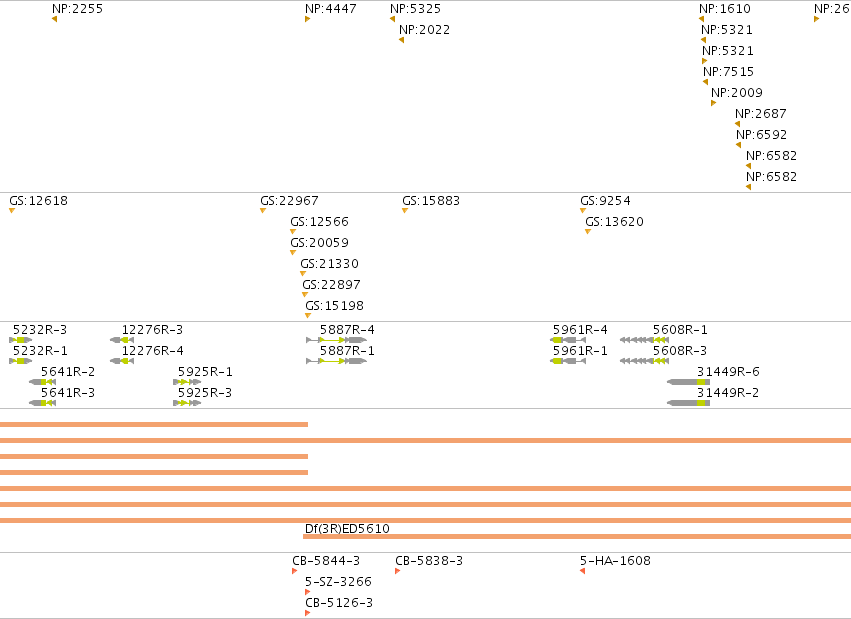Click the 5961R-1 gene glyph
This screenshot has width=851, height=619.
click(568, 361)
